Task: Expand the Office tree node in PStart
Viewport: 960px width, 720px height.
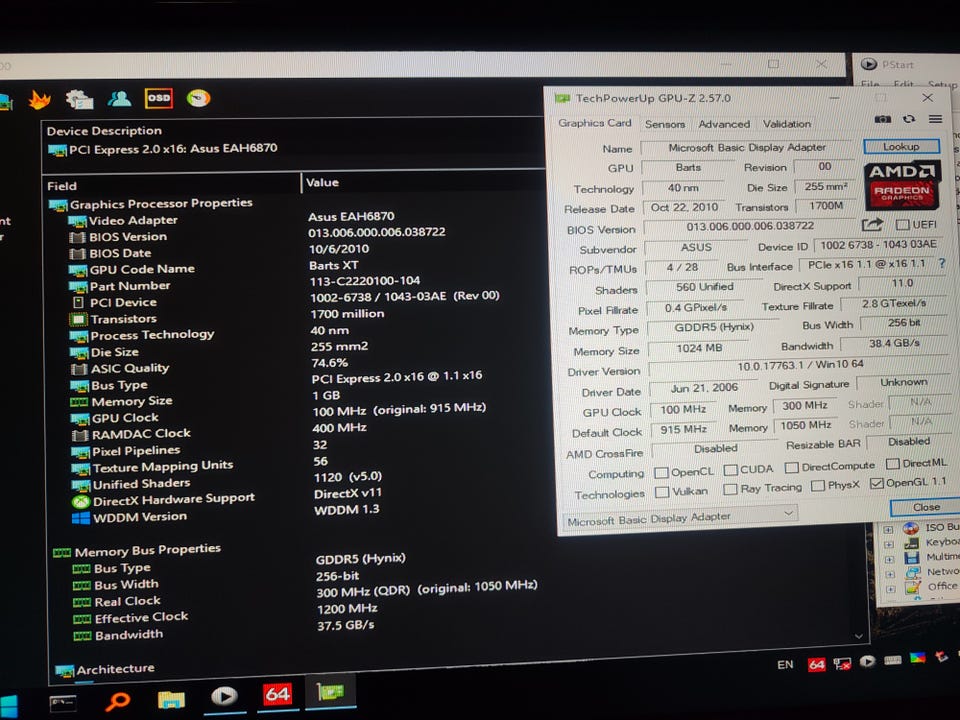Action: click(x=891, y=589)
